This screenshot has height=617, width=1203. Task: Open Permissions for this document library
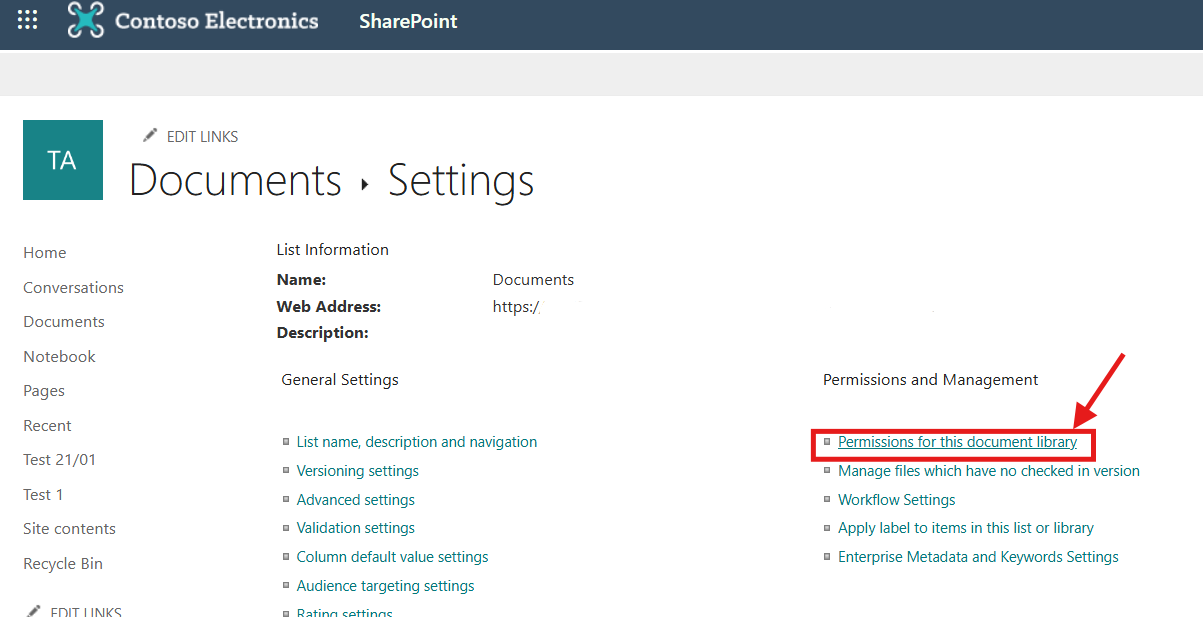(957, 442)
